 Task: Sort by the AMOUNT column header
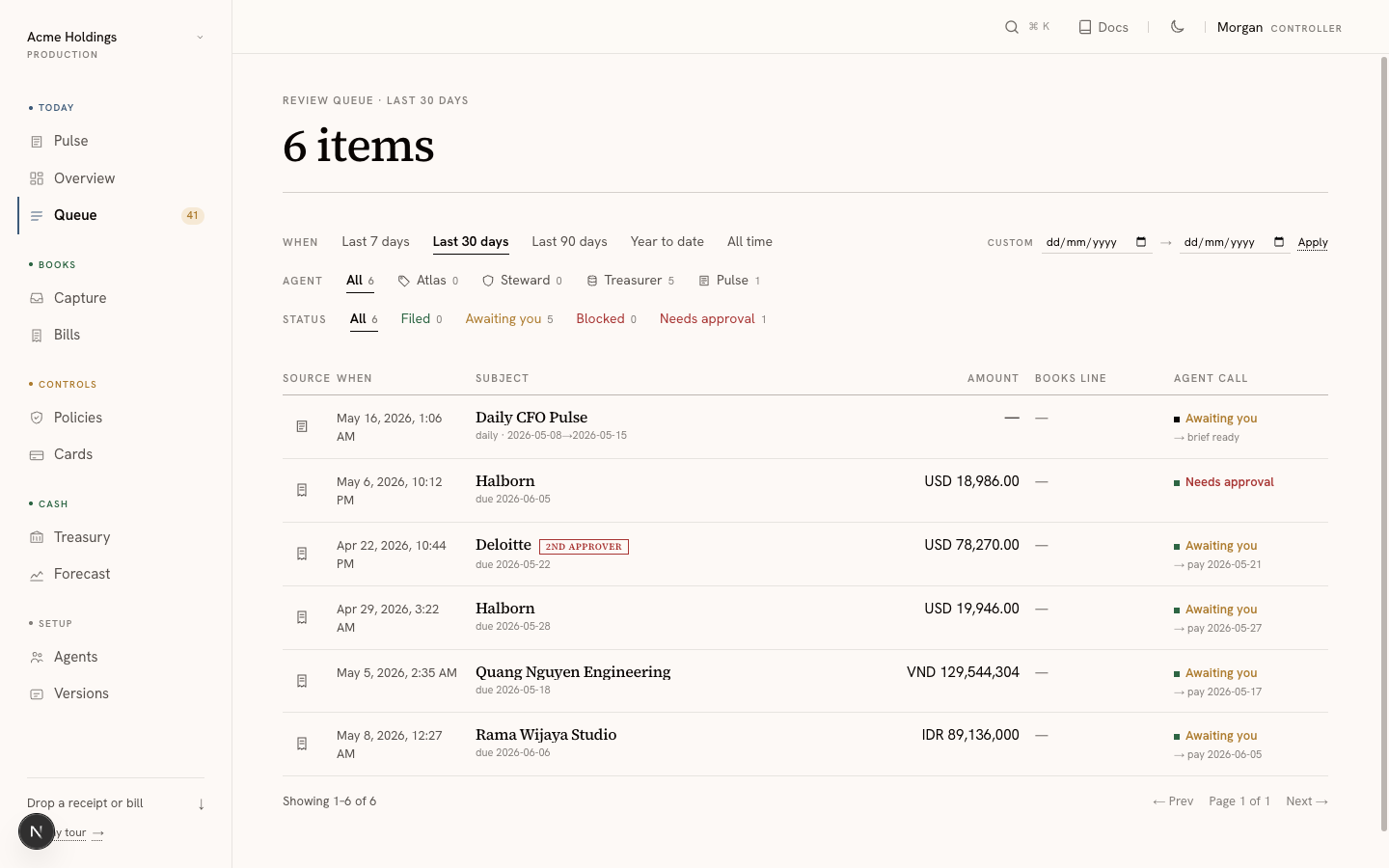pyautogui.click(x=993, y=378)
